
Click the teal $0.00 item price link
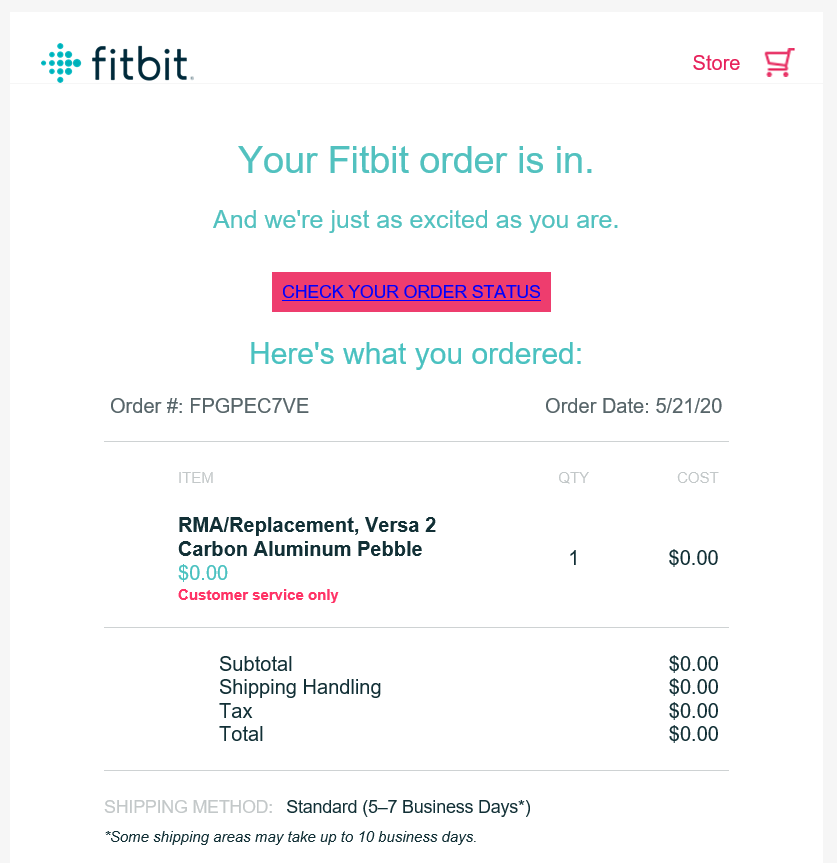203,572
